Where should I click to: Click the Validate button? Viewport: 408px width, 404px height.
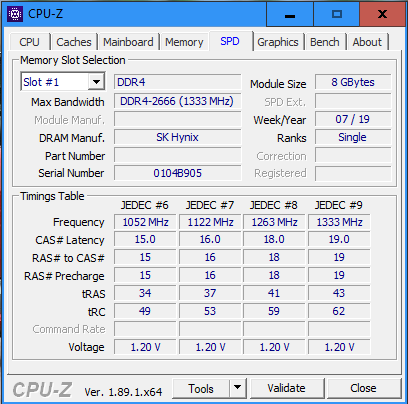pos(287,388)
